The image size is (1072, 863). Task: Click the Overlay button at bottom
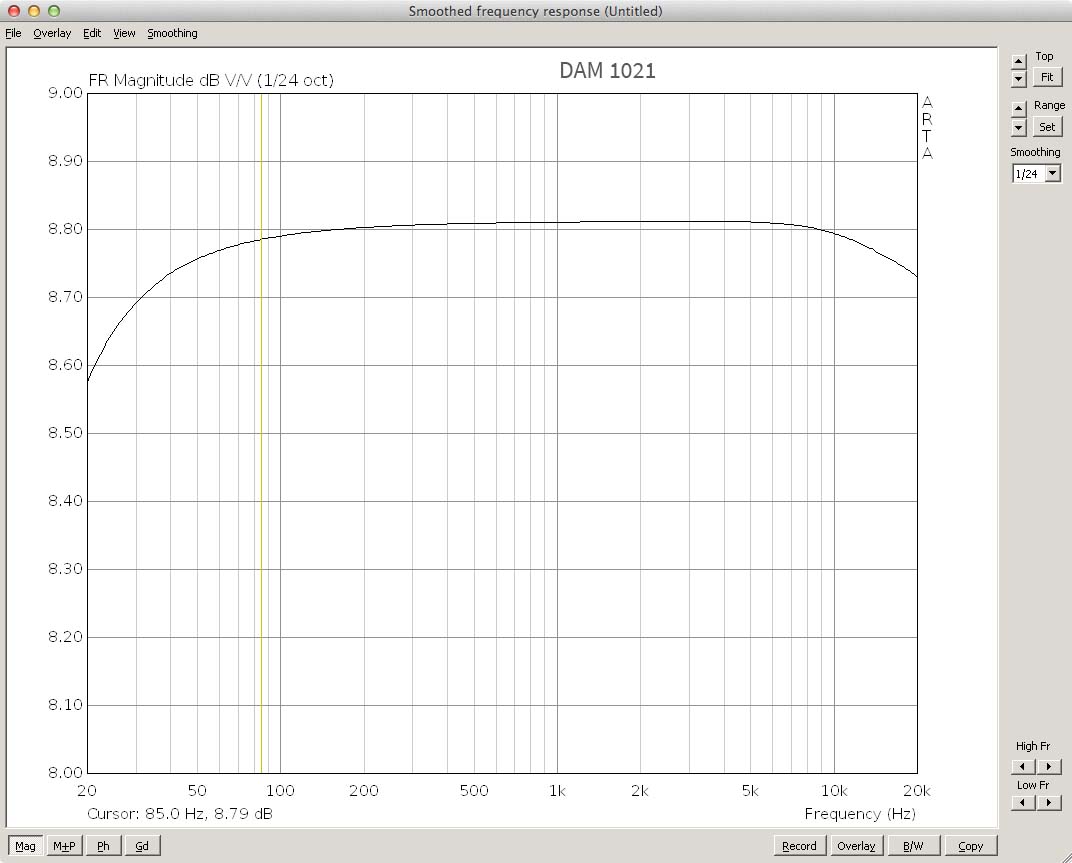click(856, 846)
